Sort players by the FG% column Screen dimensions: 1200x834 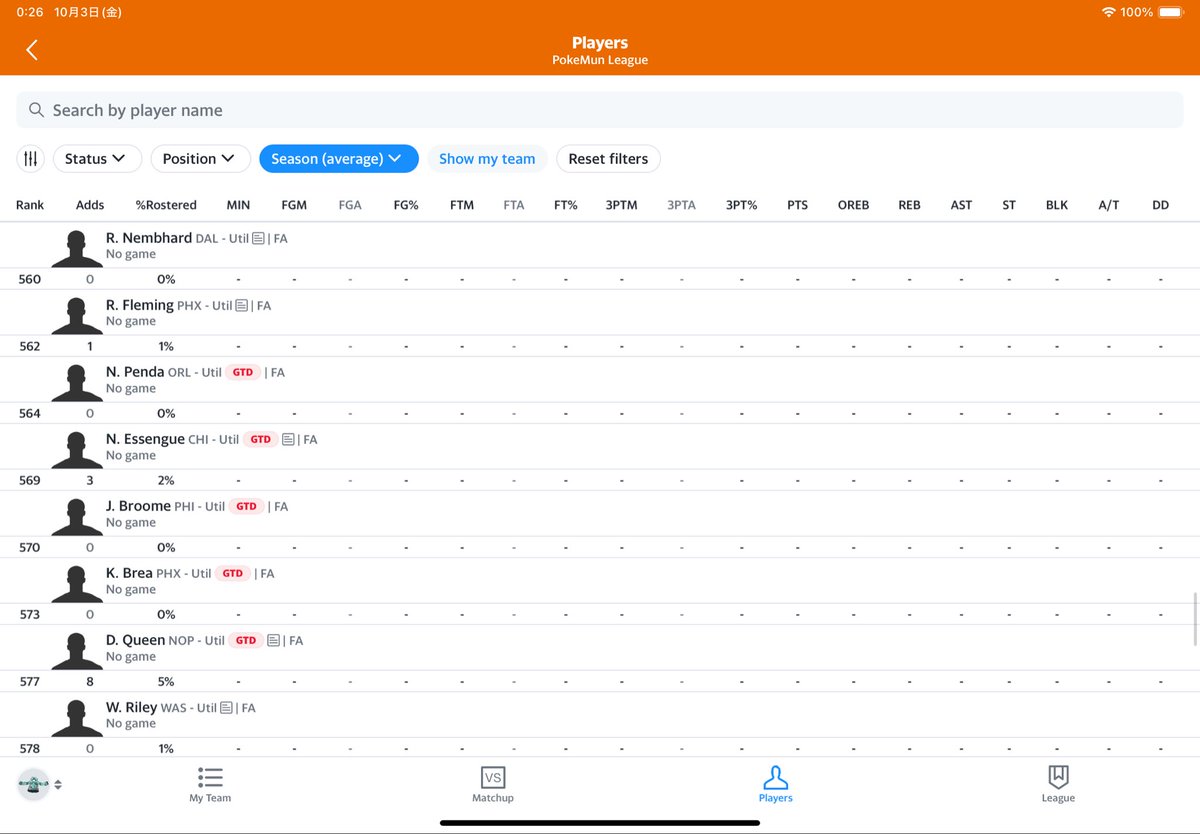(406, 205)
